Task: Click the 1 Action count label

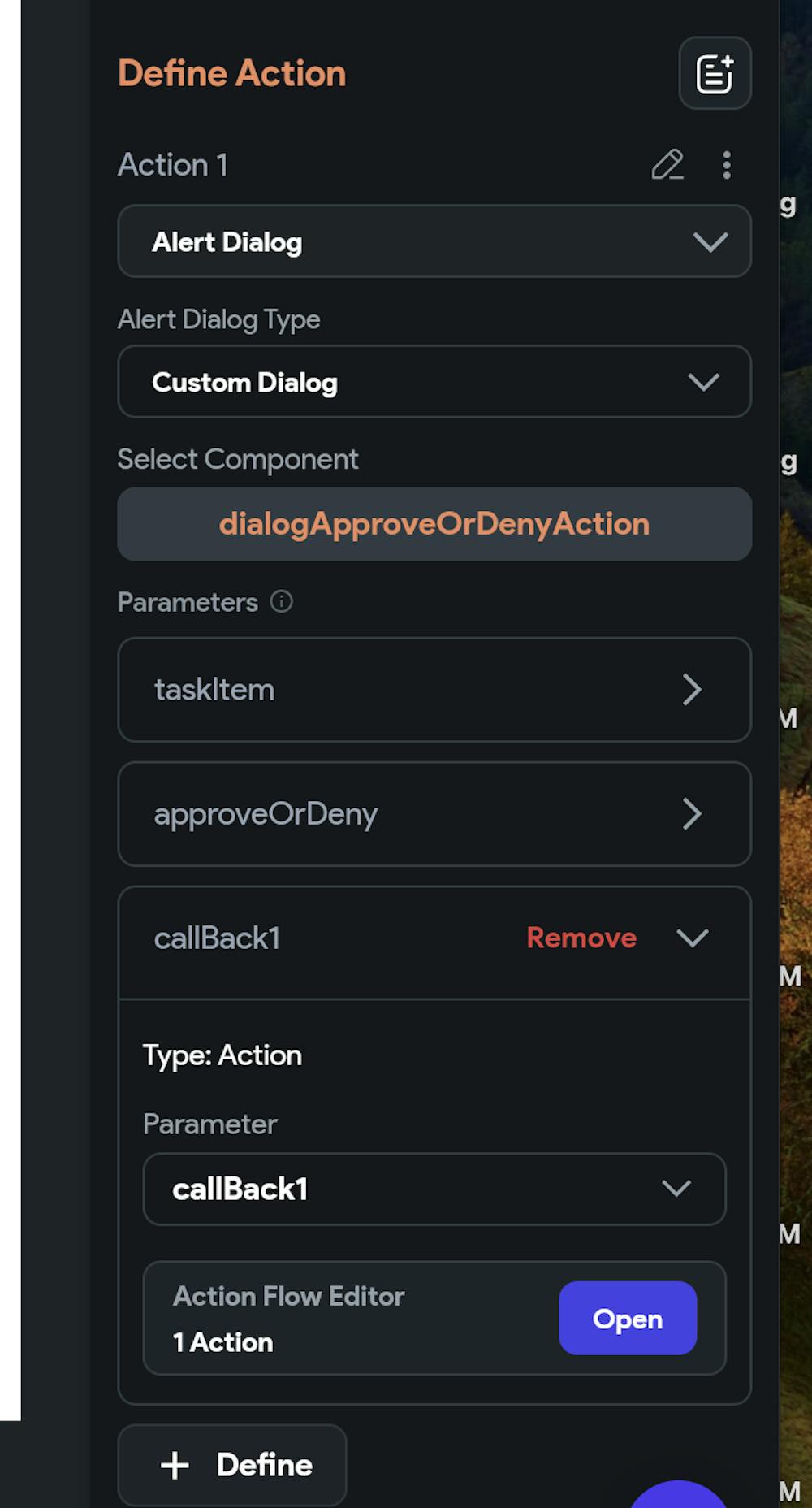Action: 223,1342
